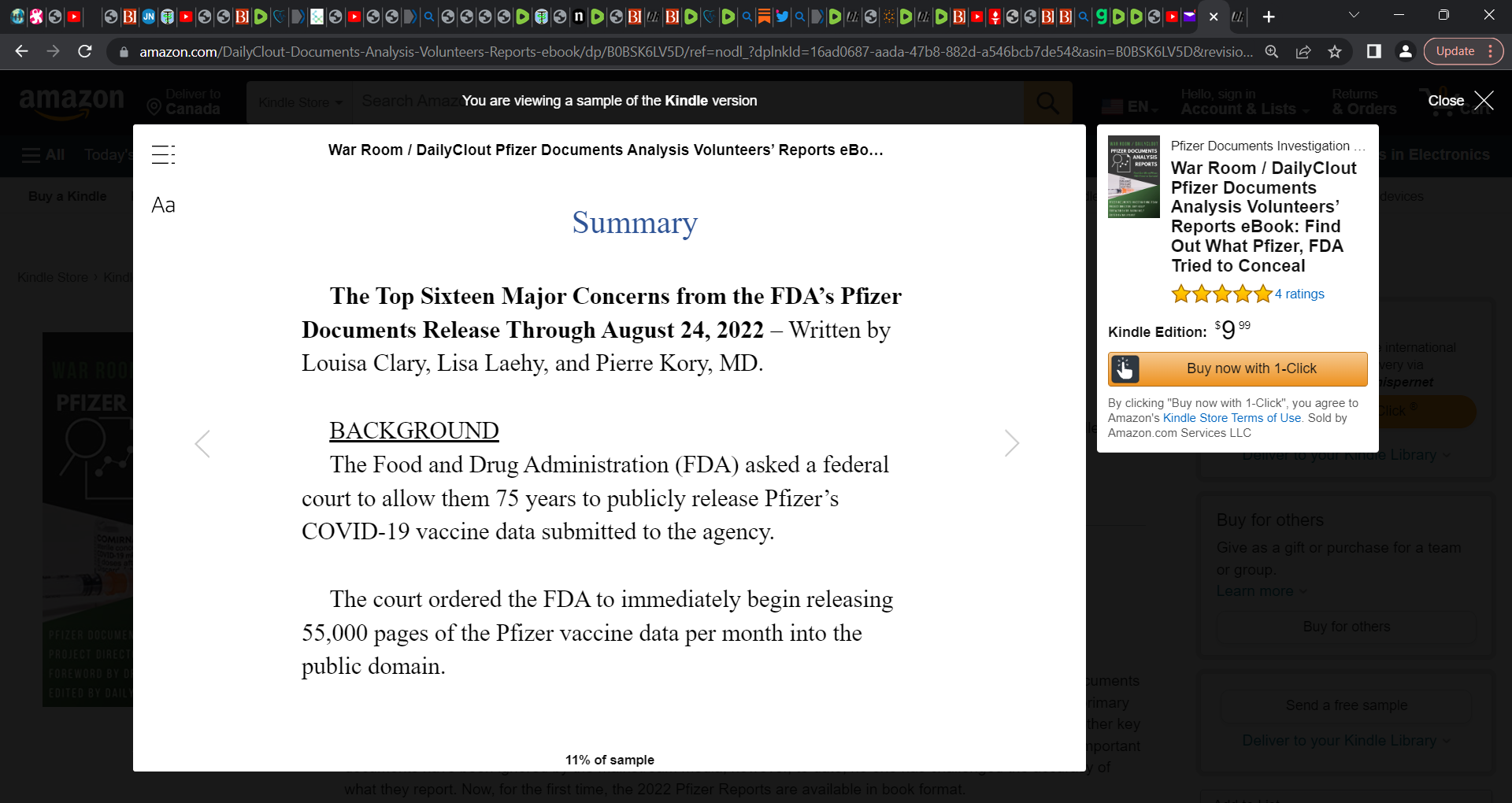Click the browser forward arrow

[x=53, y=52]
